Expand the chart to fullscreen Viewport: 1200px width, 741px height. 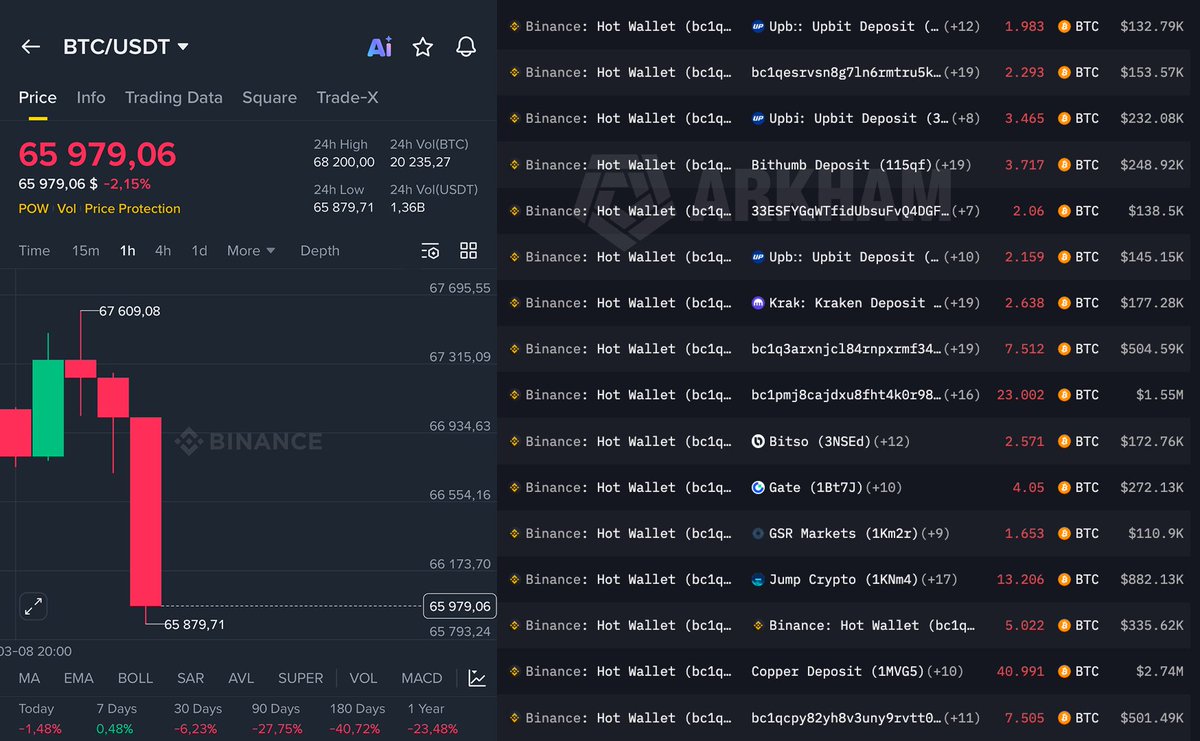pos(33,606)
